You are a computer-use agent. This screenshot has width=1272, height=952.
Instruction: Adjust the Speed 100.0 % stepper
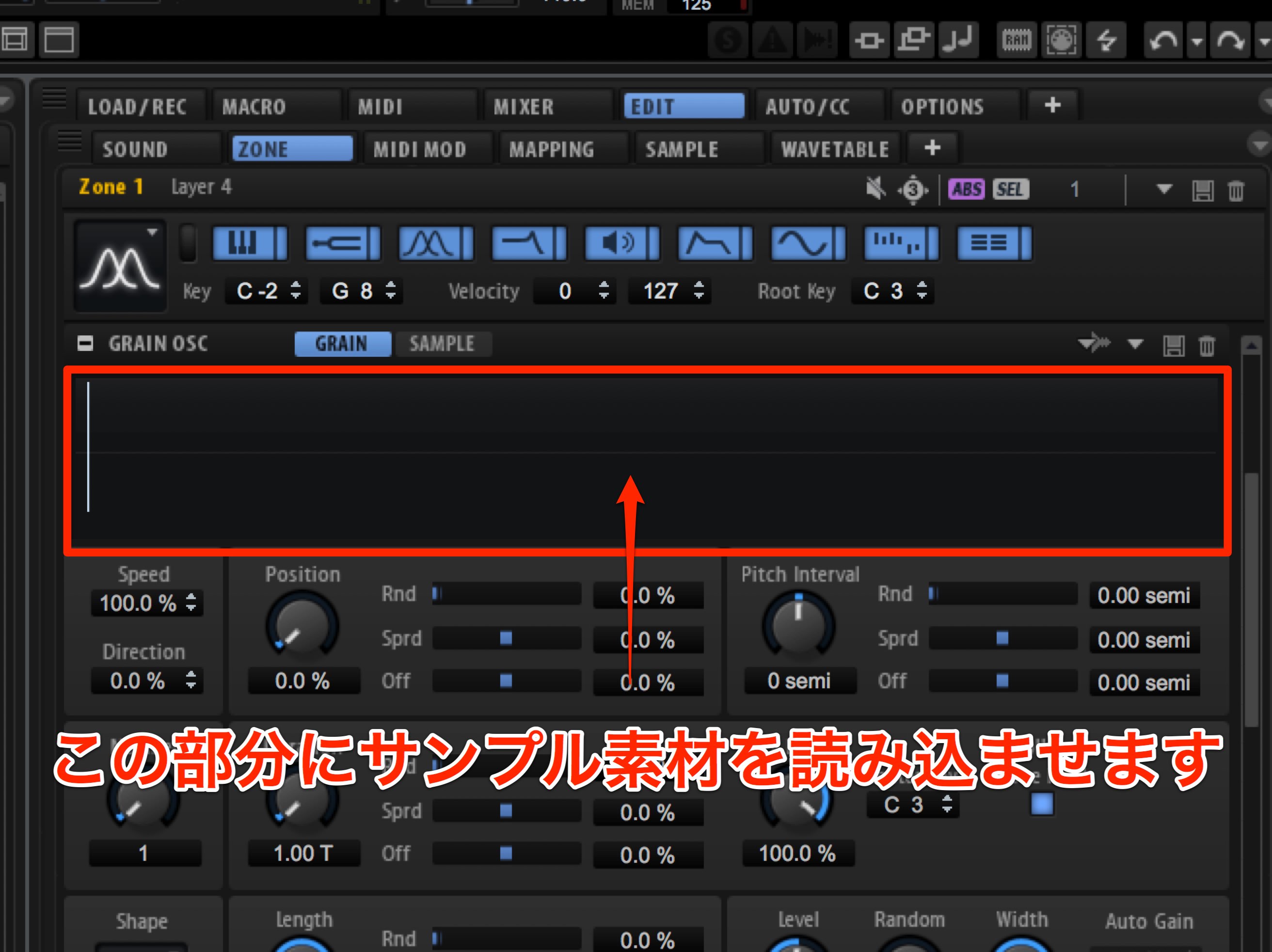tap(191, 603)
